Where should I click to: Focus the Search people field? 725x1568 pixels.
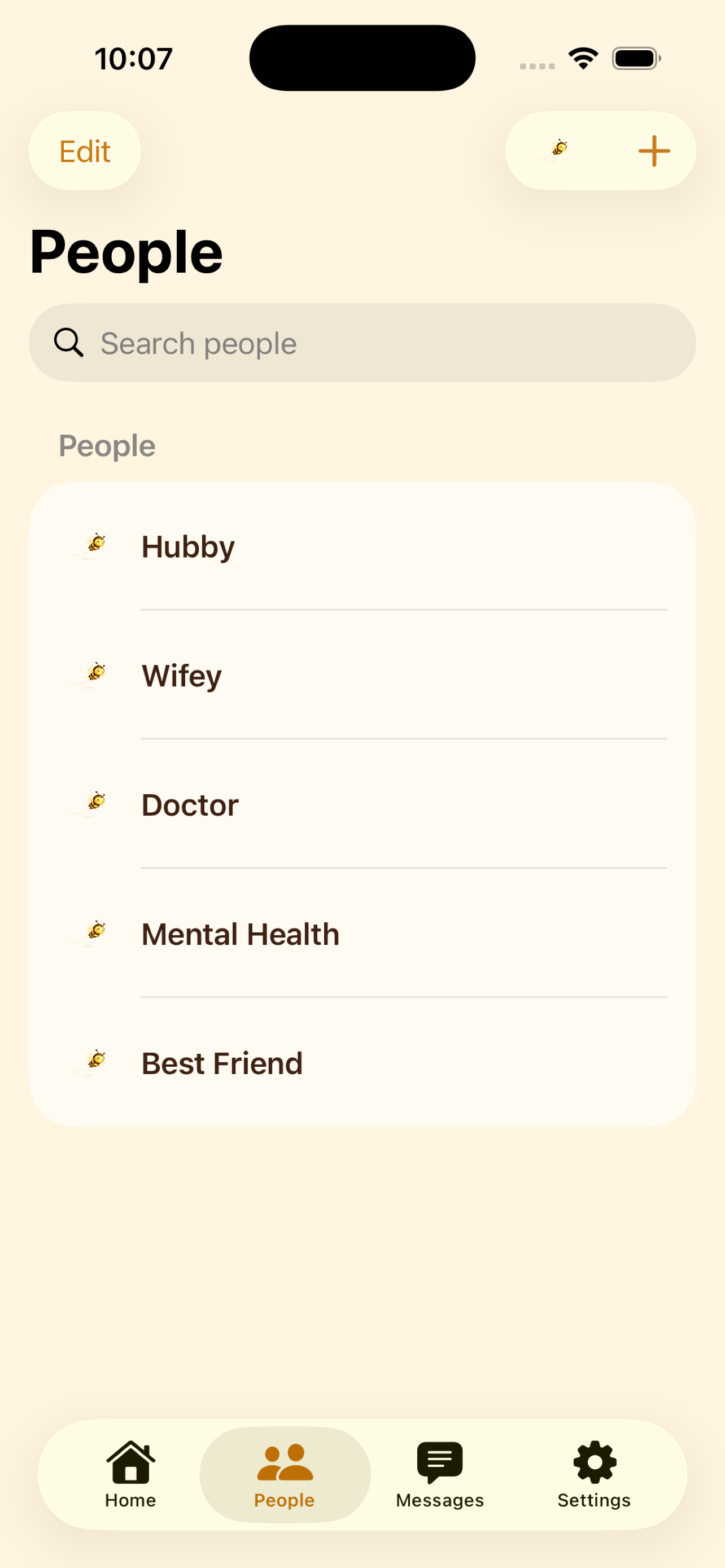pos(362,343)
